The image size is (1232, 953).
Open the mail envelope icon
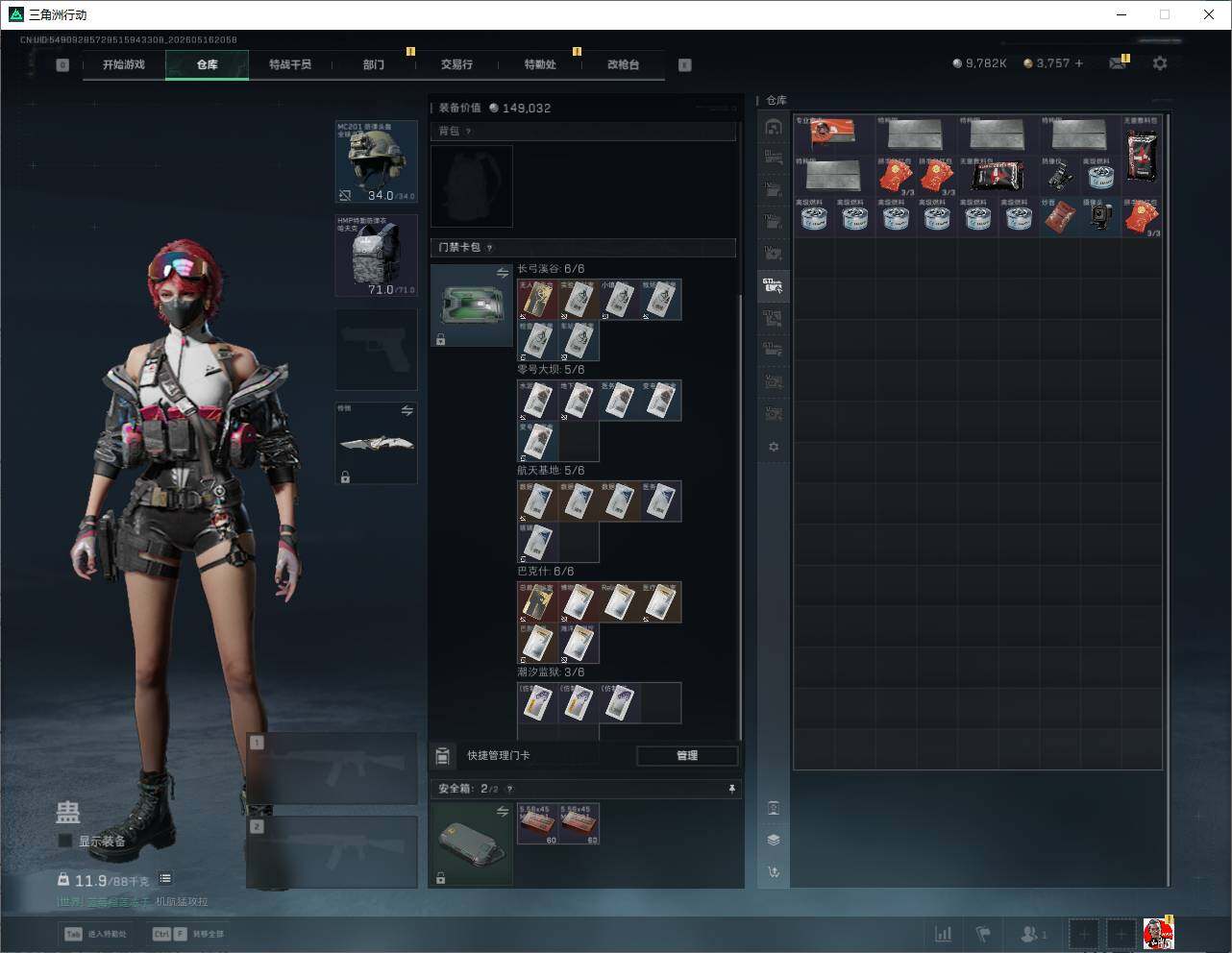click(1118, 63)
